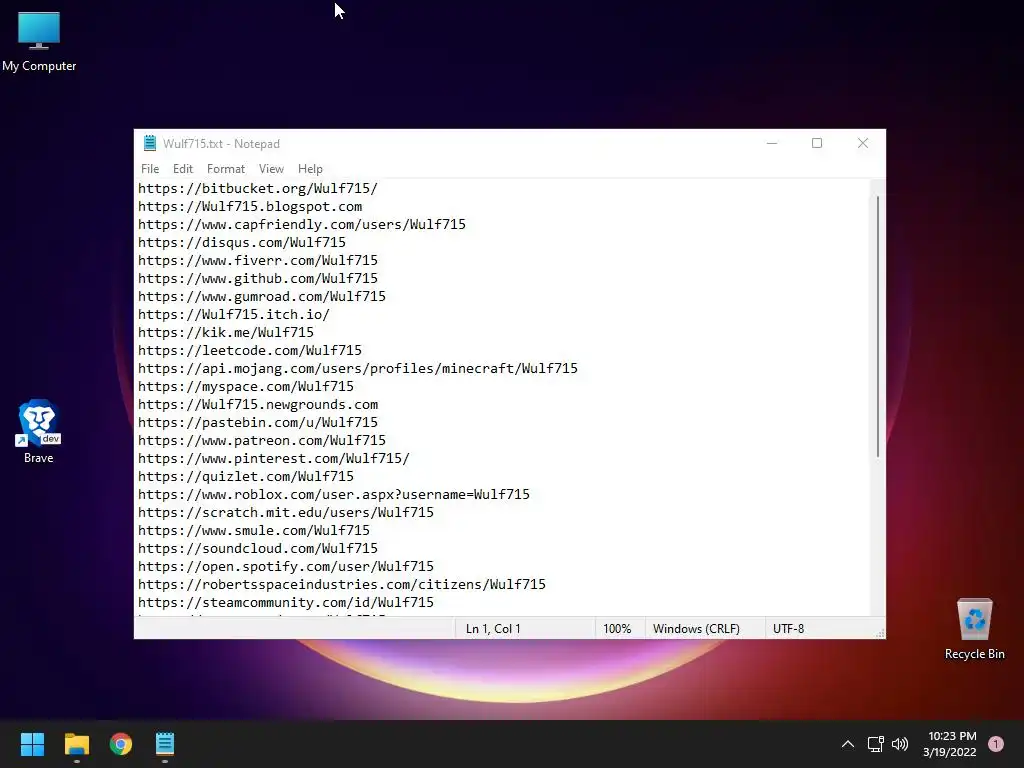
Task: Open the My Computer desktop icon
Action: click(x=39, y=42)
